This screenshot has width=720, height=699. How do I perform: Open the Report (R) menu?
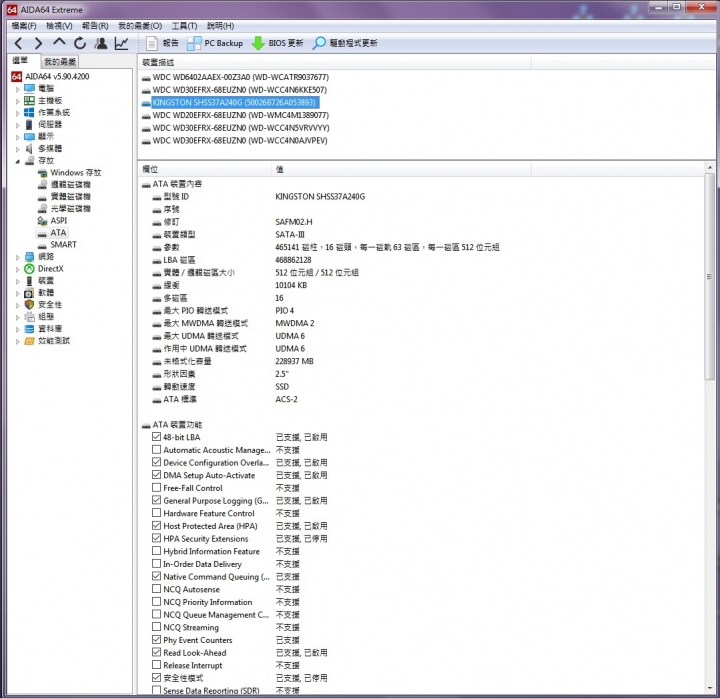pos(95,26)
